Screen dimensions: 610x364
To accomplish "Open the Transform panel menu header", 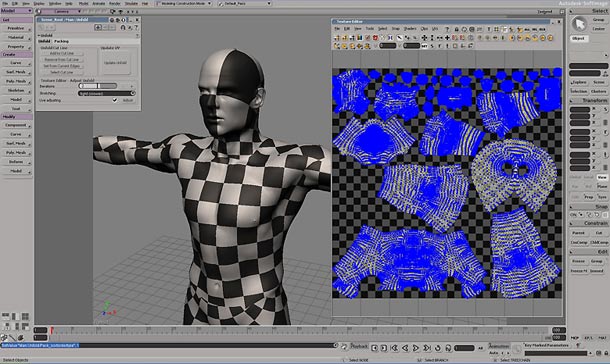I will coord(589,100).
